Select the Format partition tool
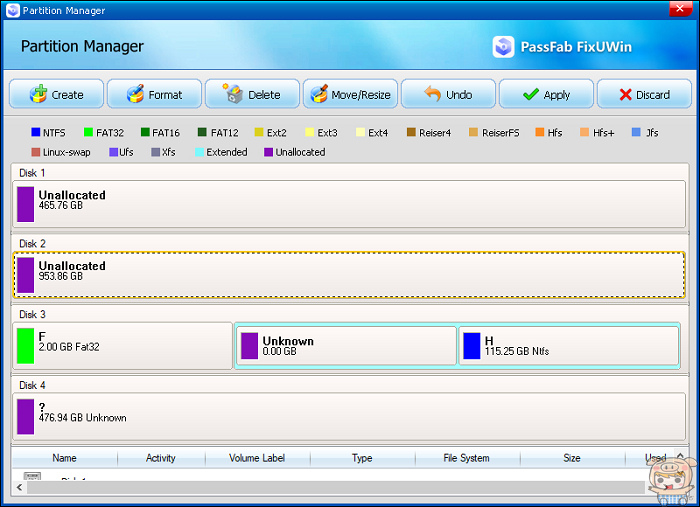Viewport: 700px width, 507px height. coord(136,95)
